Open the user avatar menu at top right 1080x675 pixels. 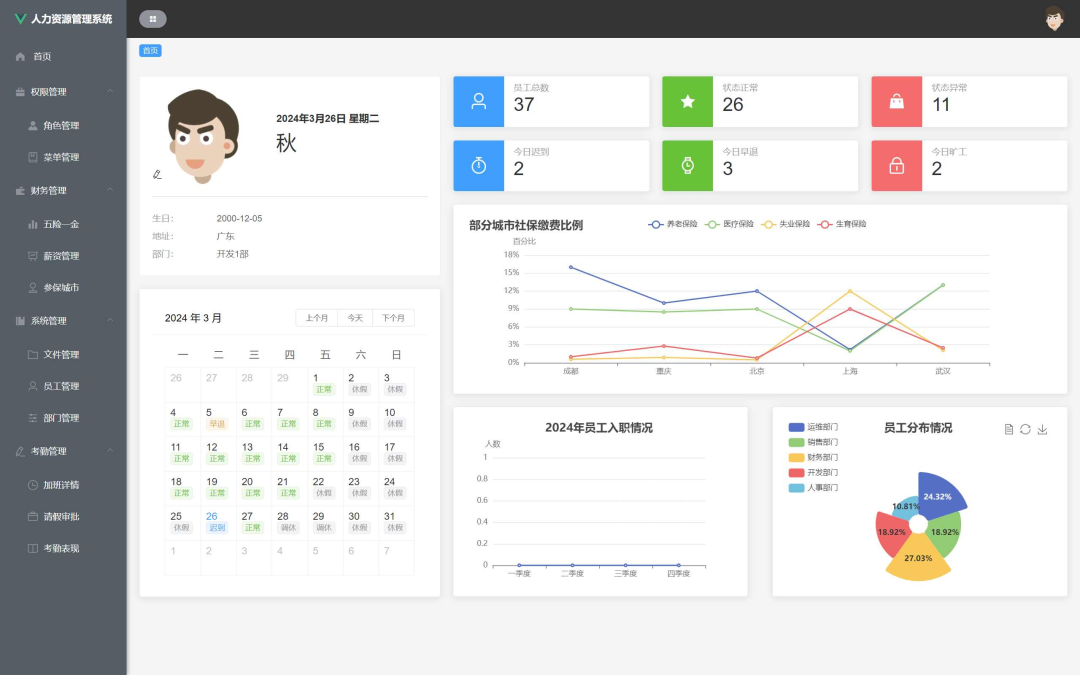coord(1054,19)
